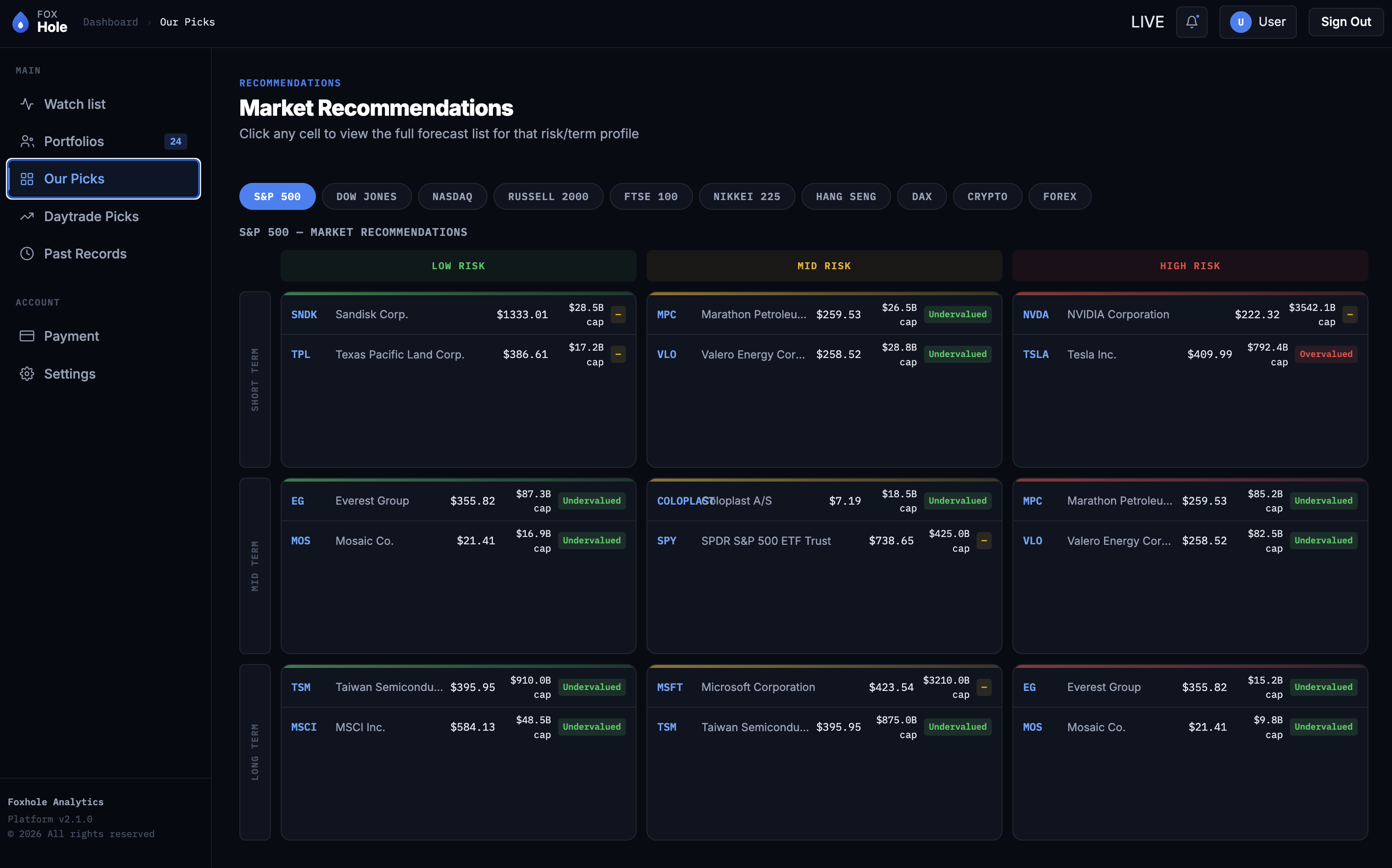Click the $1333.01 Sandisk price
1392x868 pixels.
click(522, 315)
